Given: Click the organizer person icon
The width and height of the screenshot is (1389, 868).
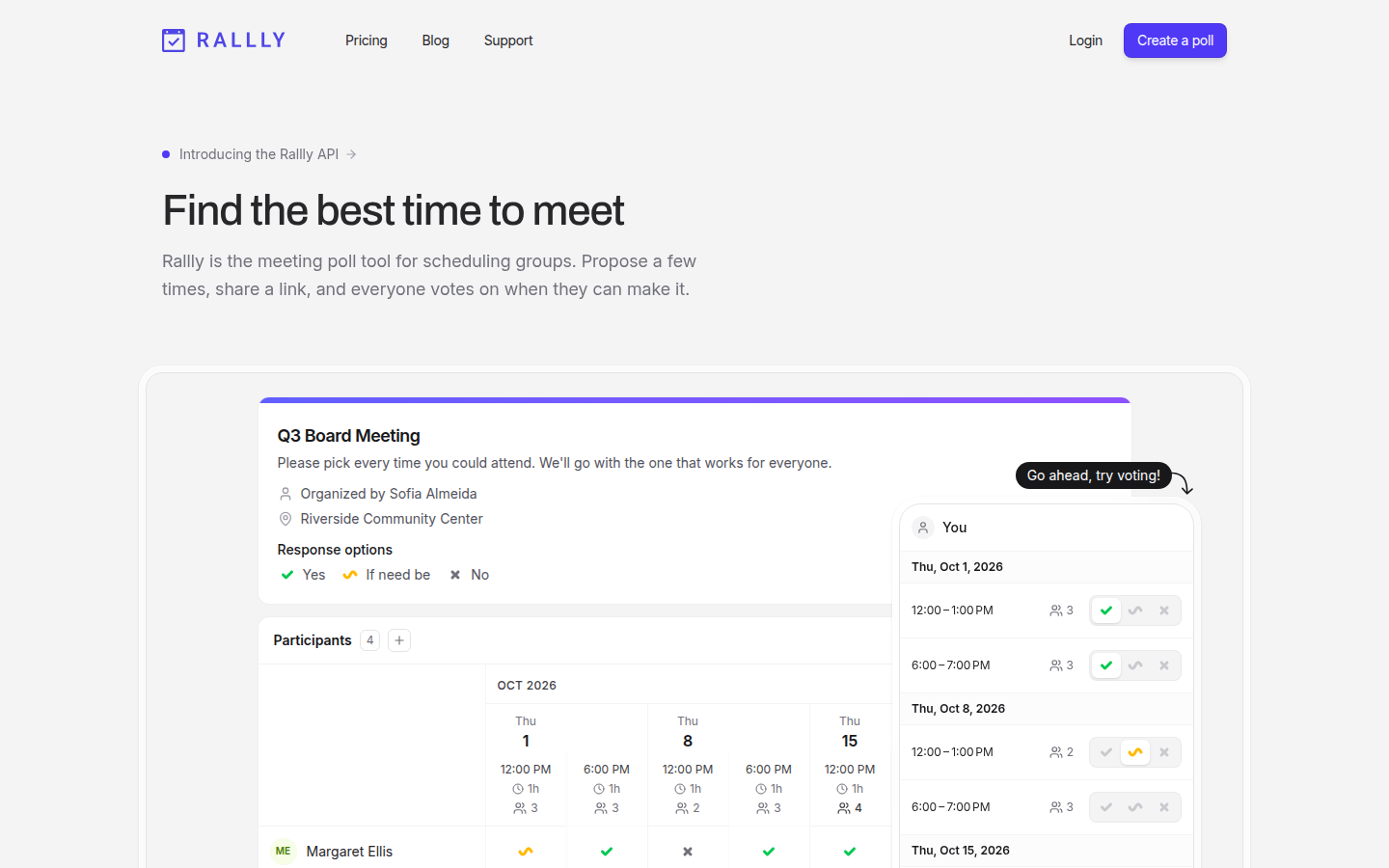Looking at the screenshot, I should tap(286, 494).
